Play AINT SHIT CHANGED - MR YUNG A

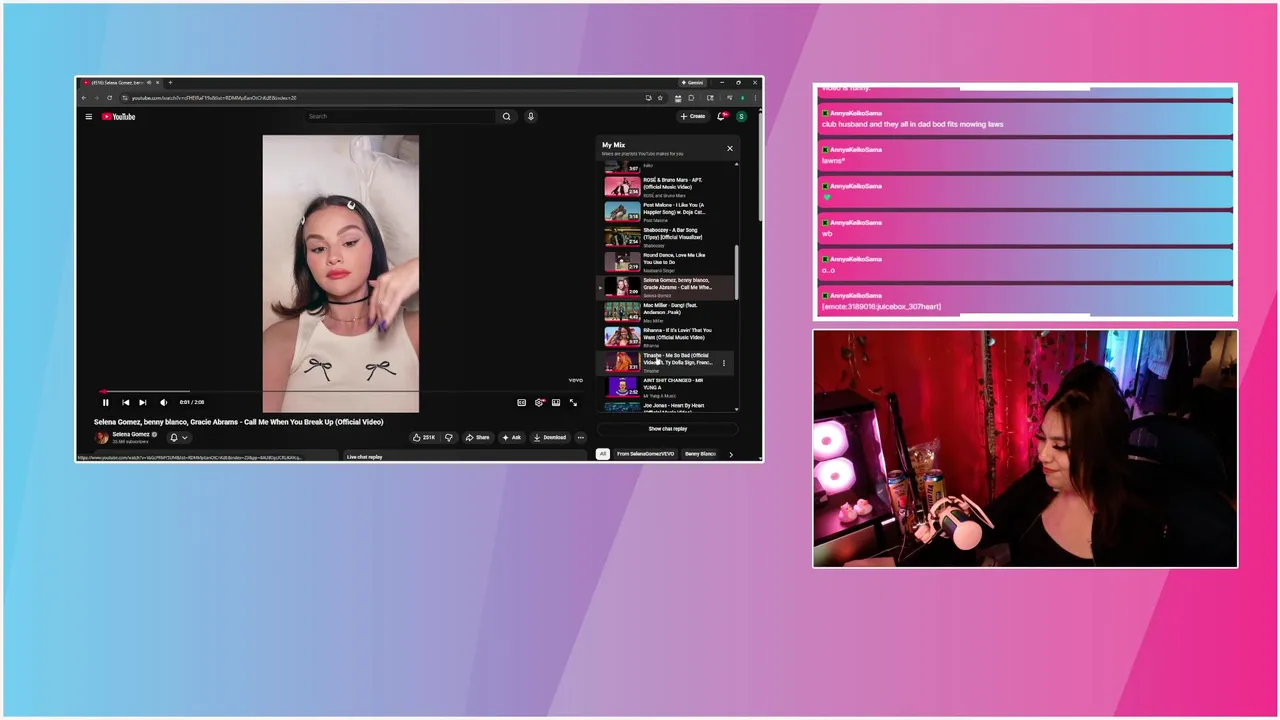point(667,387)
